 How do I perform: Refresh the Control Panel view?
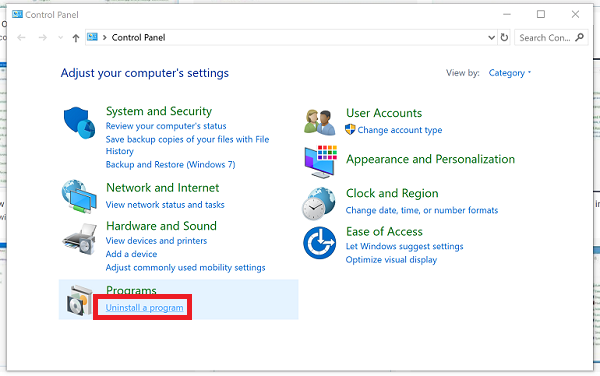pos(504,37)
